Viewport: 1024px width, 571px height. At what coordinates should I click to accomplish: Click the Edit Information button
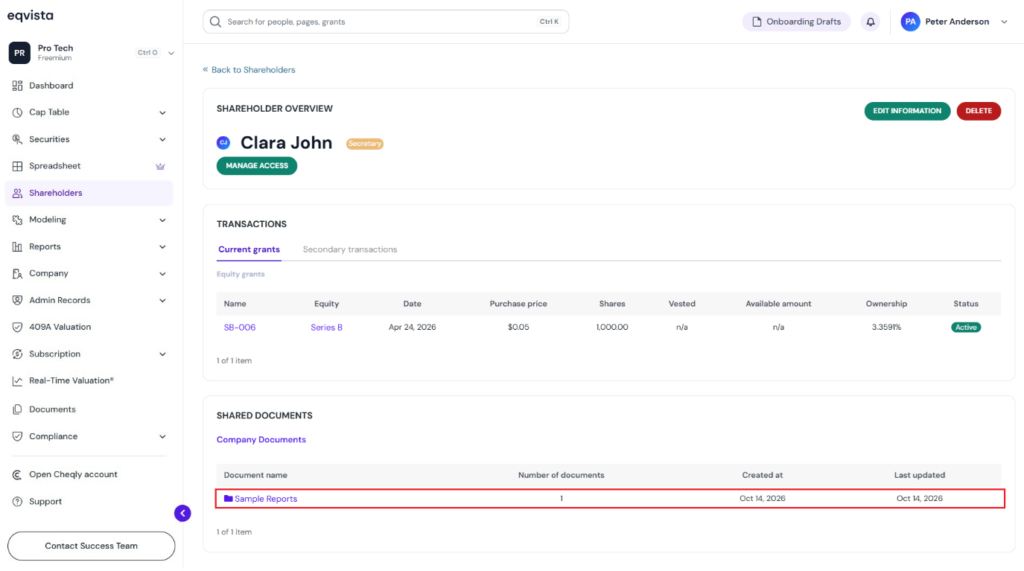pos(907,111)
